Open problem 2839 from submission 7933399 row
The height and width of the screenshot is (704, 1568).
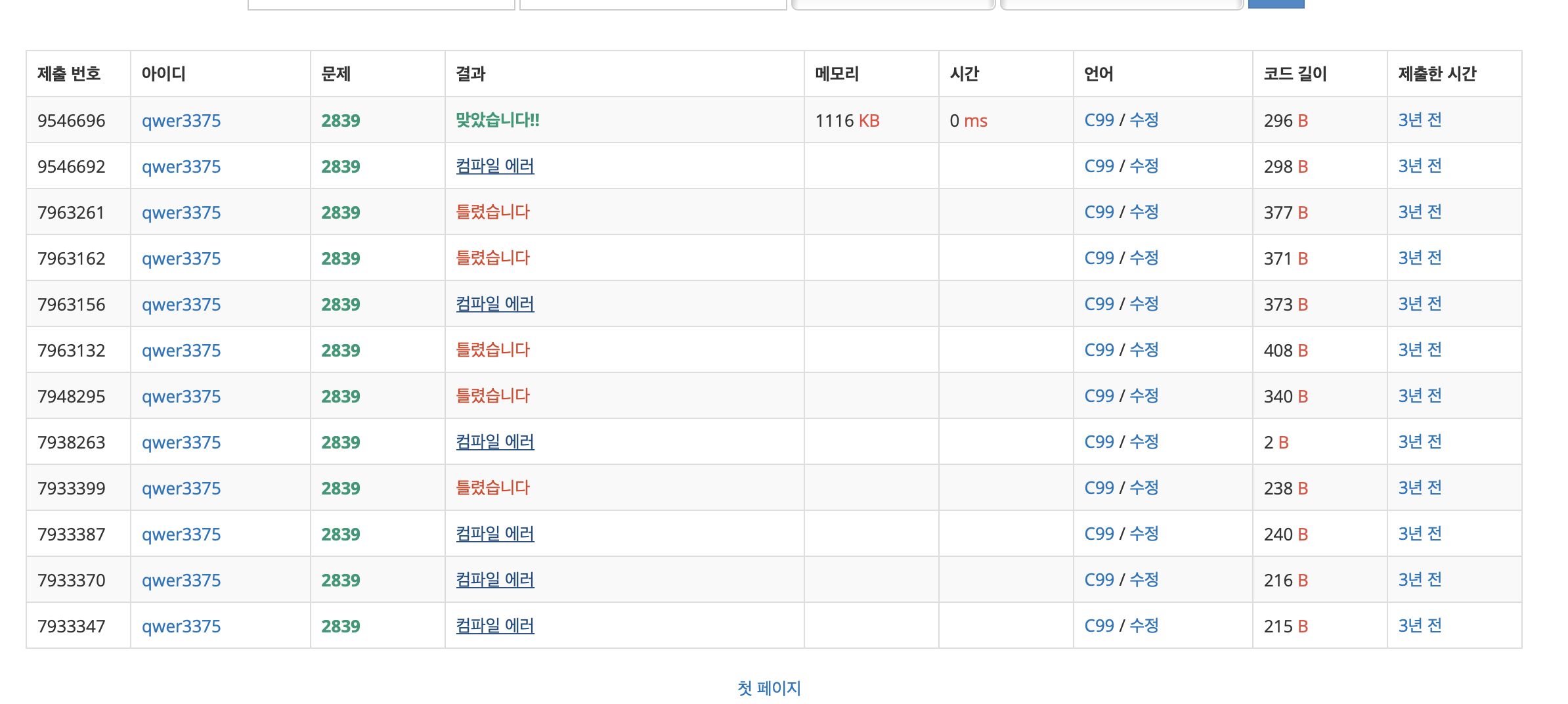[341, 488]
